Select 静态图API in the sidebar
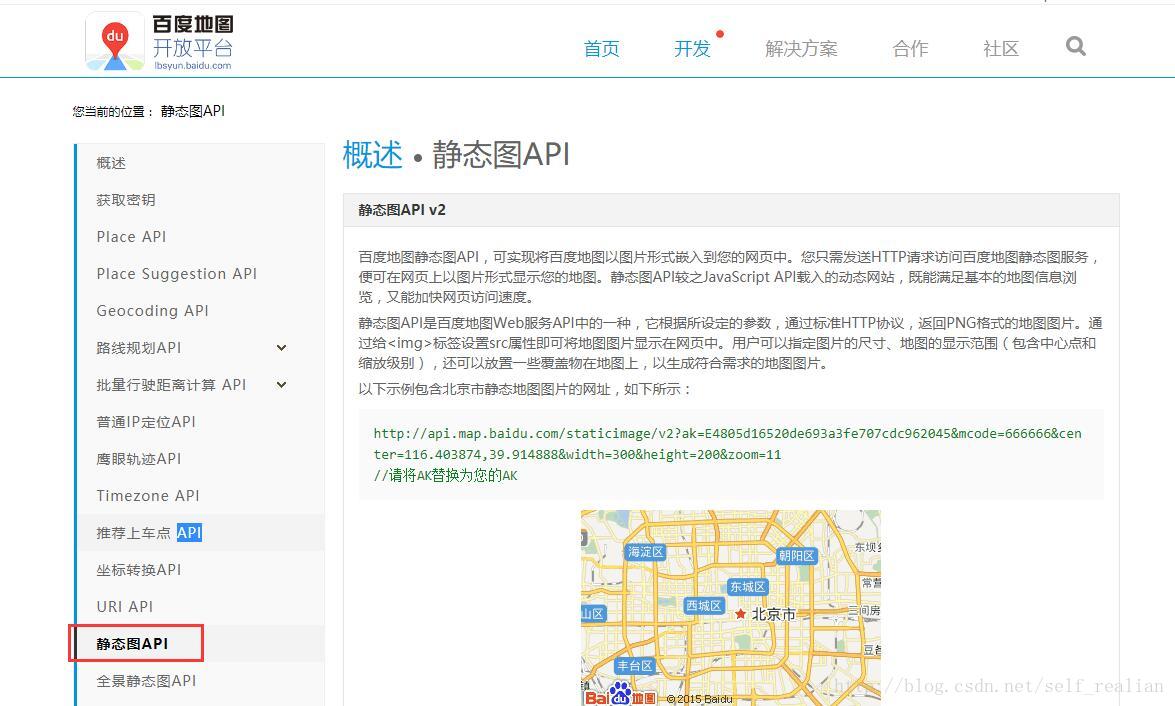Viewport: 1175px width, 706px height. pos(133,644)
